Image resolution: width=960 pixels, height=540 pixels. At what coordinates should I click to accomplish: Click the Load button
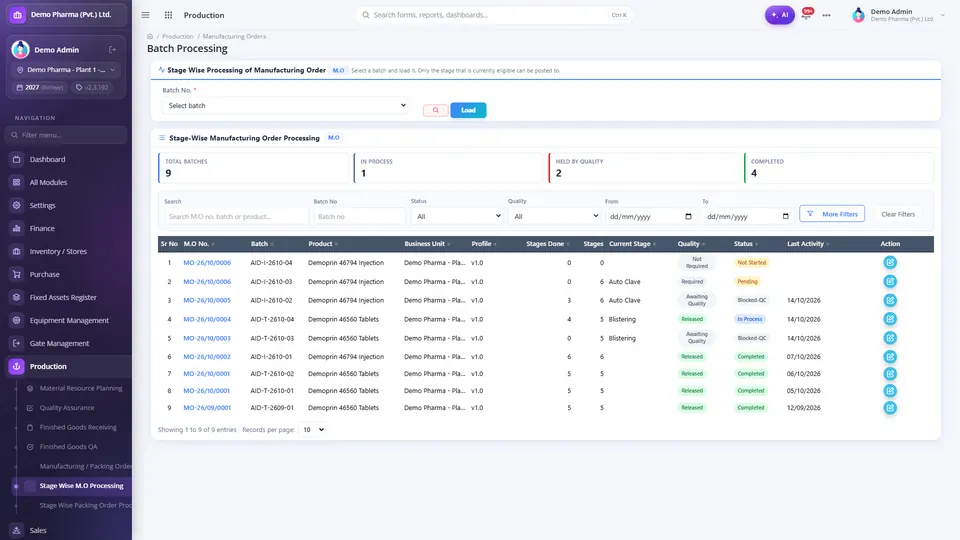point(468,110)
